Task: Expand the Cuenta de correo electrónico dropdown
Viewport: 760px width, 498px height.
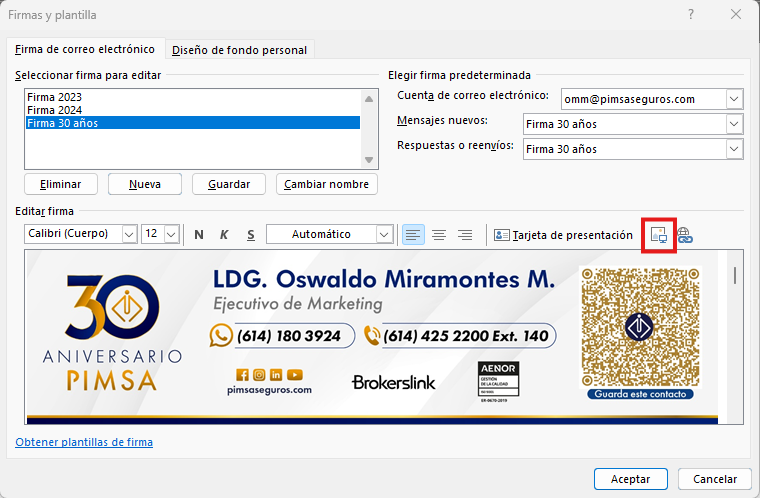Action: (734, 99)
